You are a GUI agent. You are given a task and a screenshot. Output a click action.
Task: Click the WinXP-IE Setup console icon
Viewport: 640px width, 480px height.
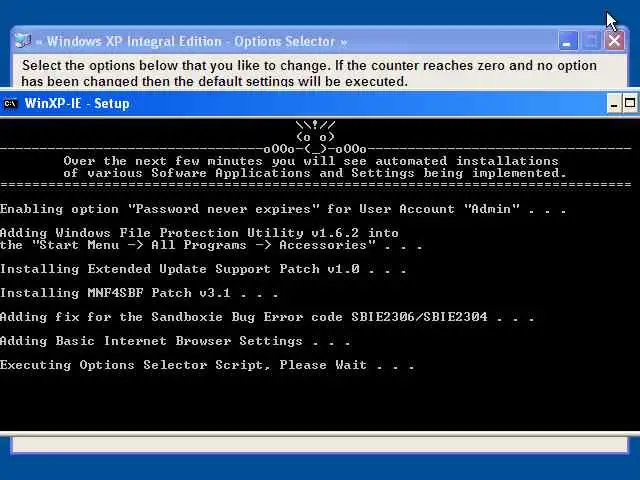click(x=10, y=104)
